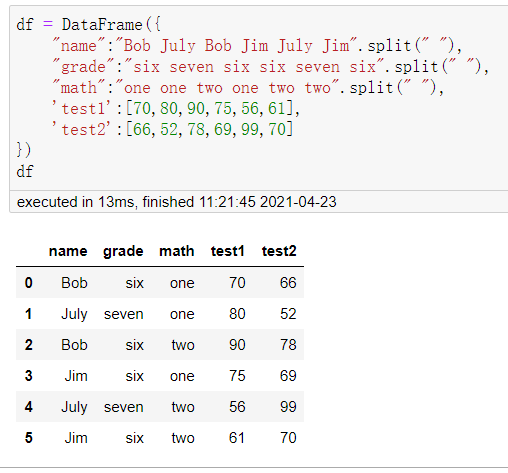The height and width of the screenshot is (473, 508).
Task: Click test1 value 61 in row 5
Action: (237, 438)
